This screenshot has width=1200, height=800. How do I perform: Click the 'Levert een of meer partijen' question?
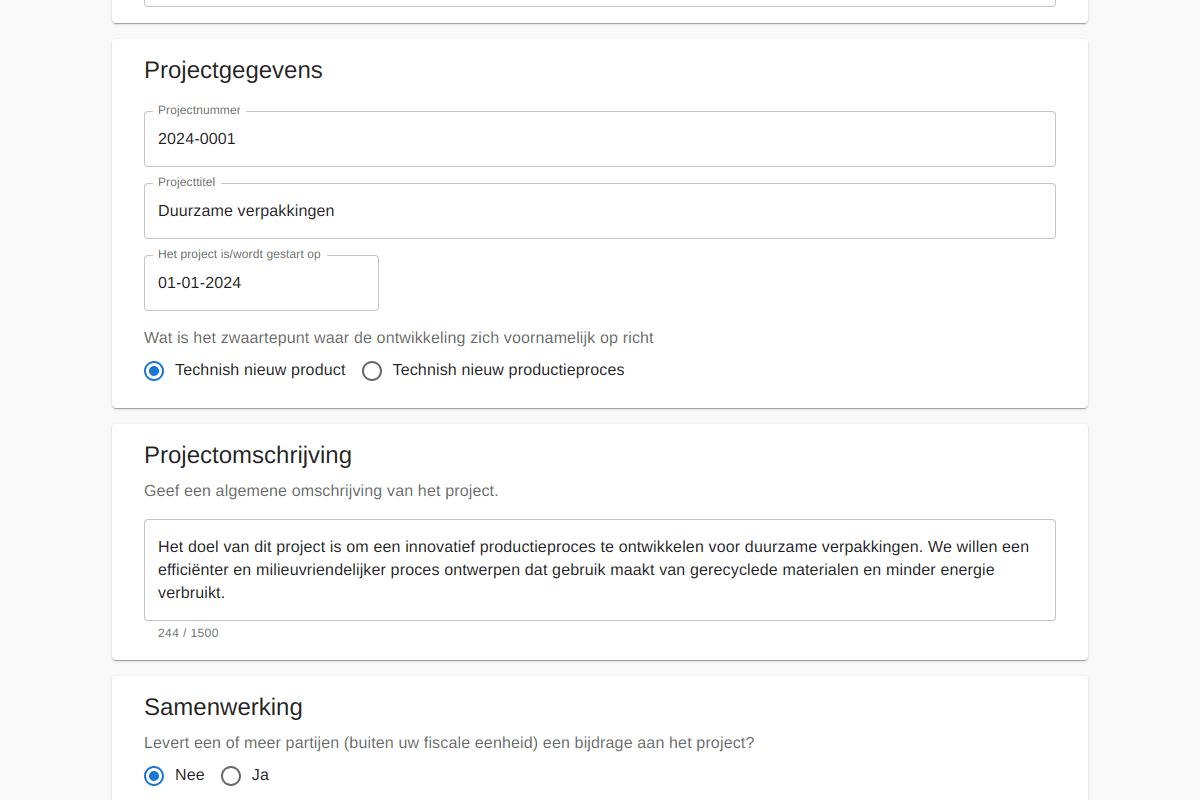click(449, 743)
